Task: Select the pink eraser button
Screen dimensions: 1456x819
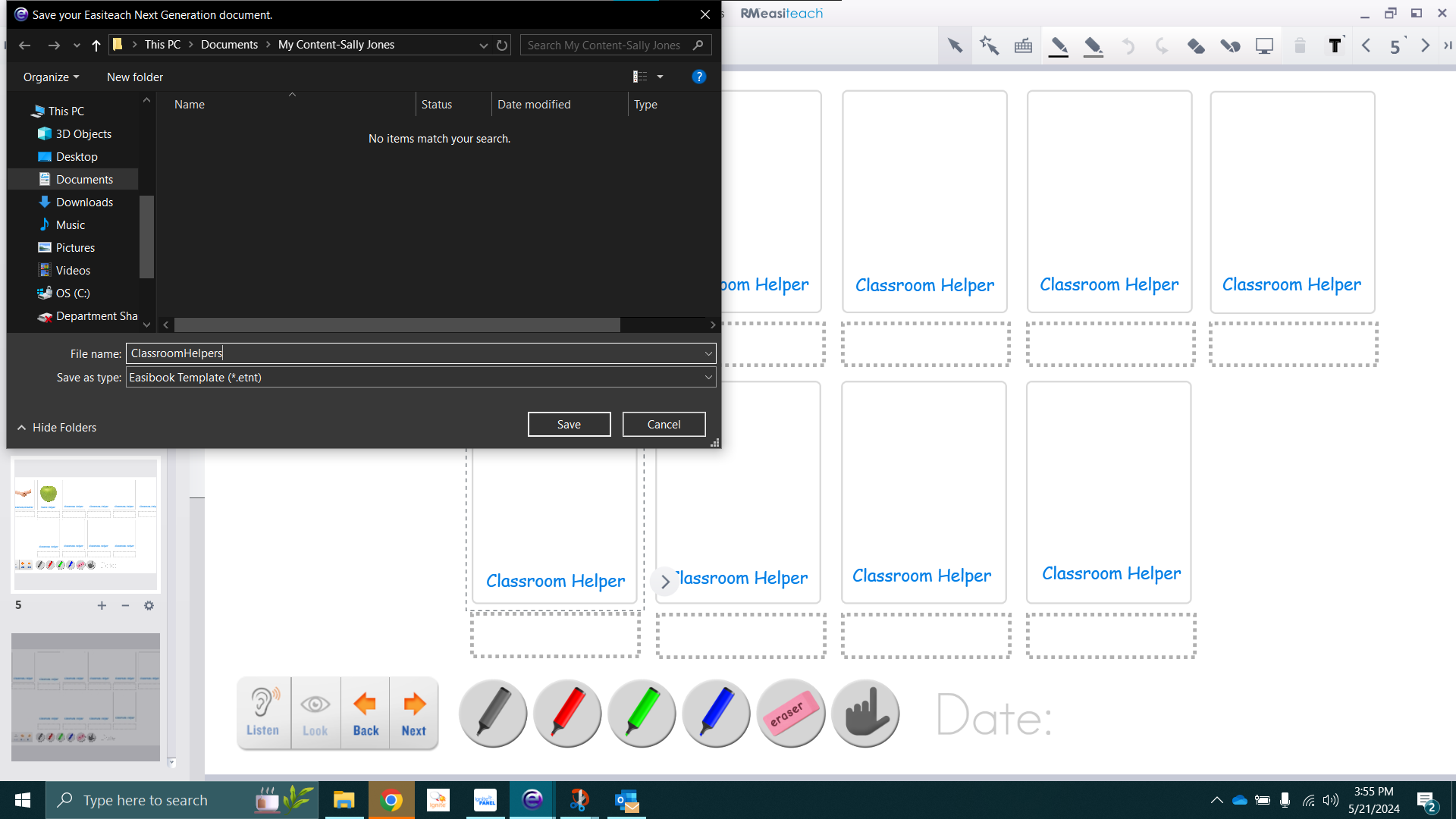Action: coord(791,713)
